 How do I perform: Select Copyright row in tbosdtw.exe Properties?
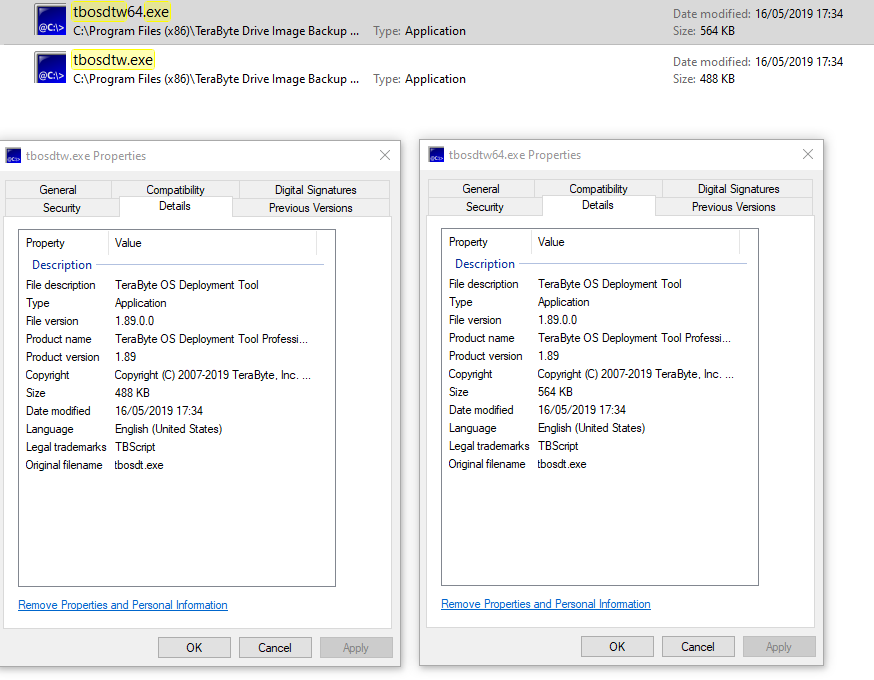click(x=173, y=375)
